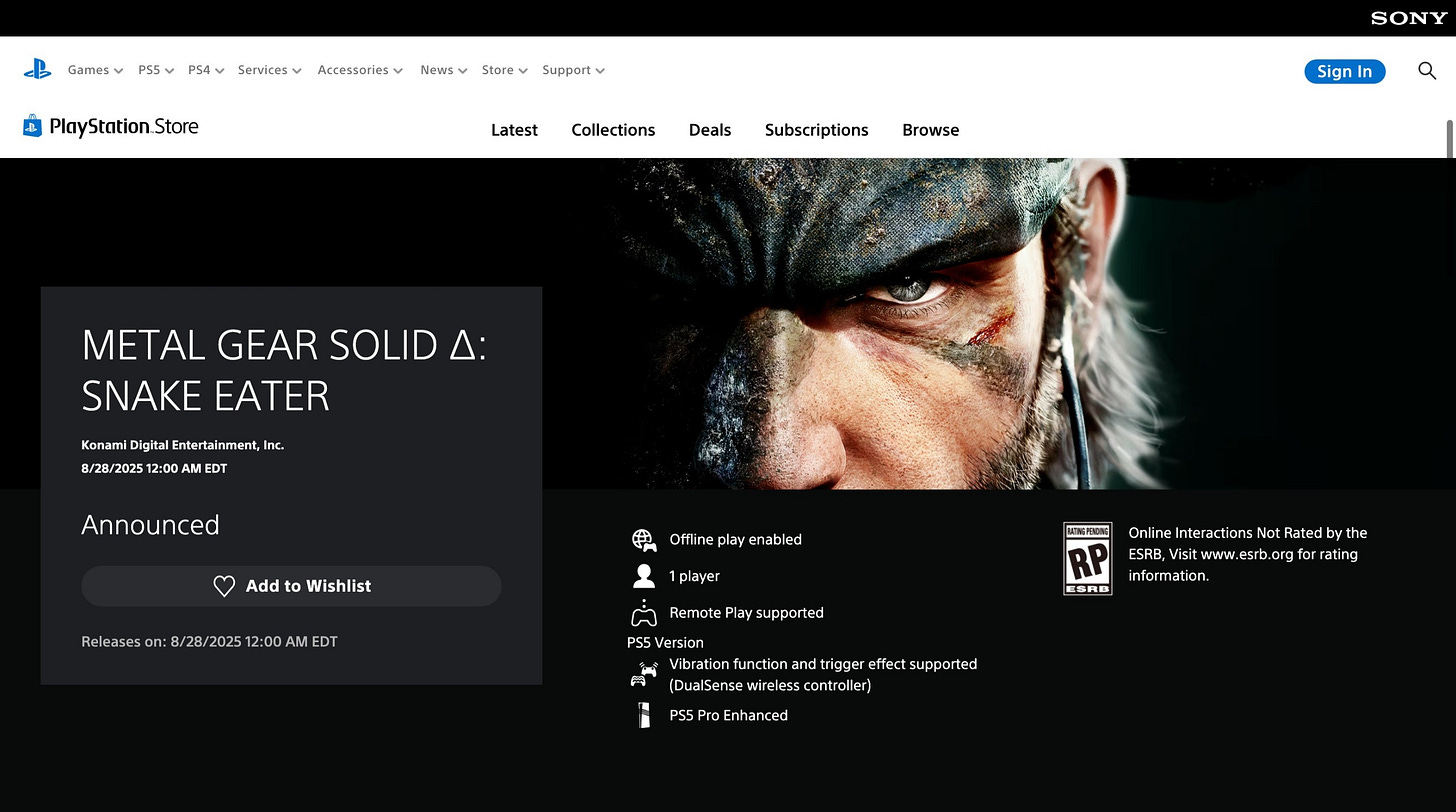
Task: Click the 1 player person icon
Action: [x=644, y=576]
